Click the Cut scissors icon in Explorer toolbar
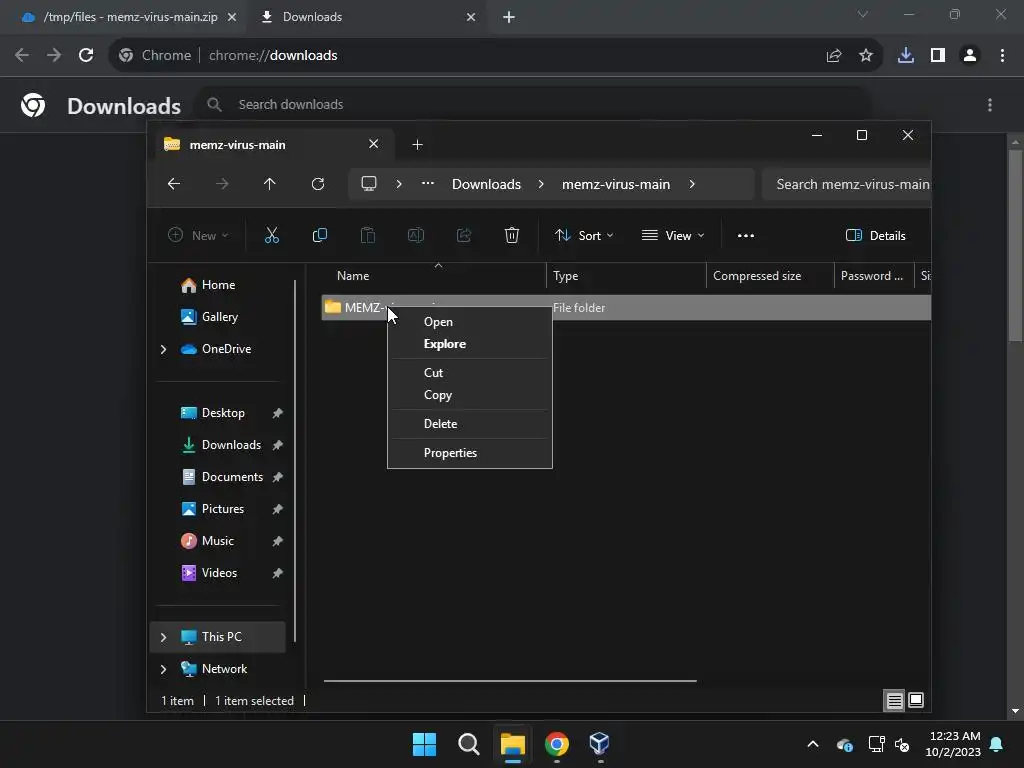This screenshot has height=768, width=1024. pos(272,236)
